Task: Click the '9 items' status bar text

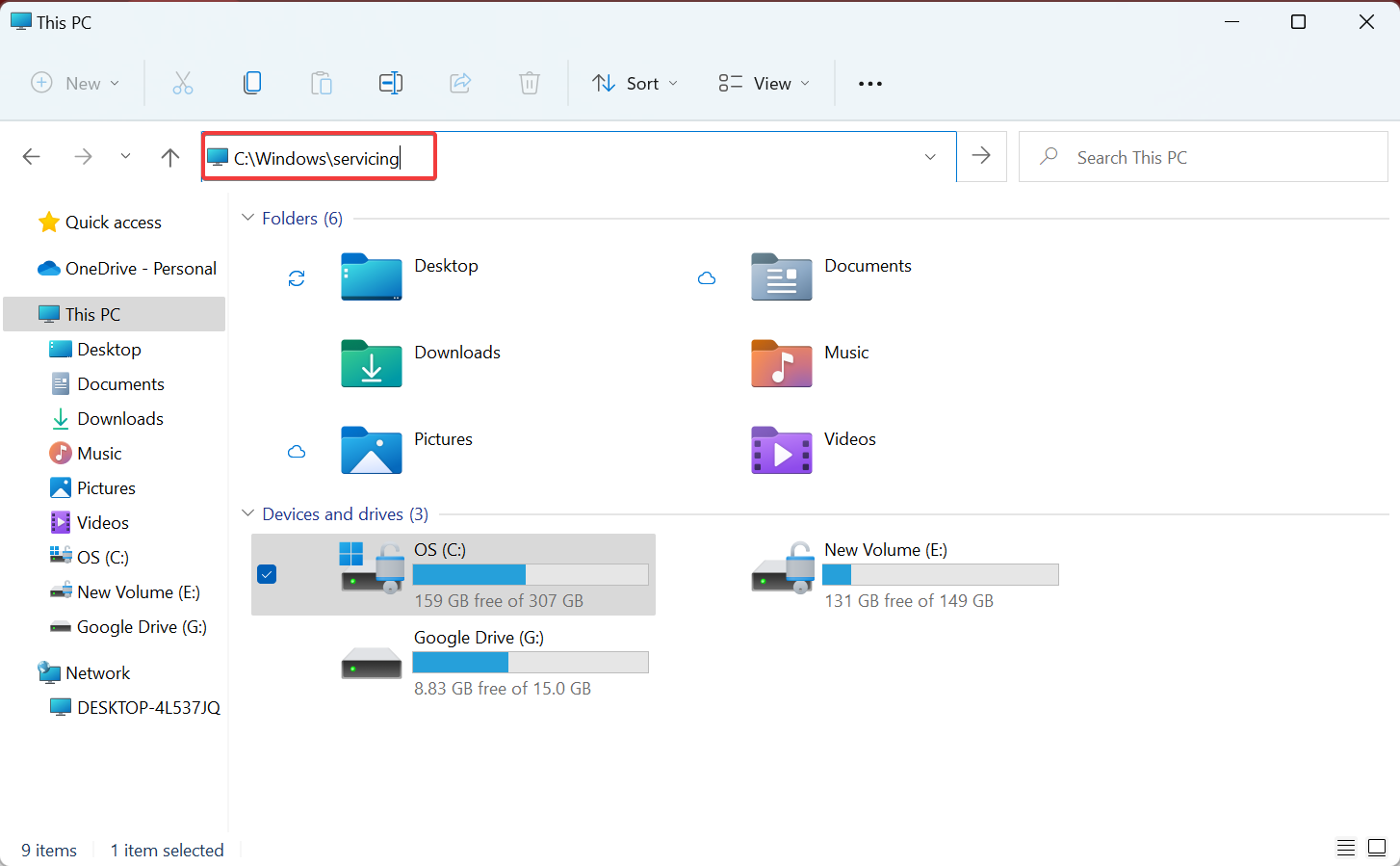Action: point(49,851)
